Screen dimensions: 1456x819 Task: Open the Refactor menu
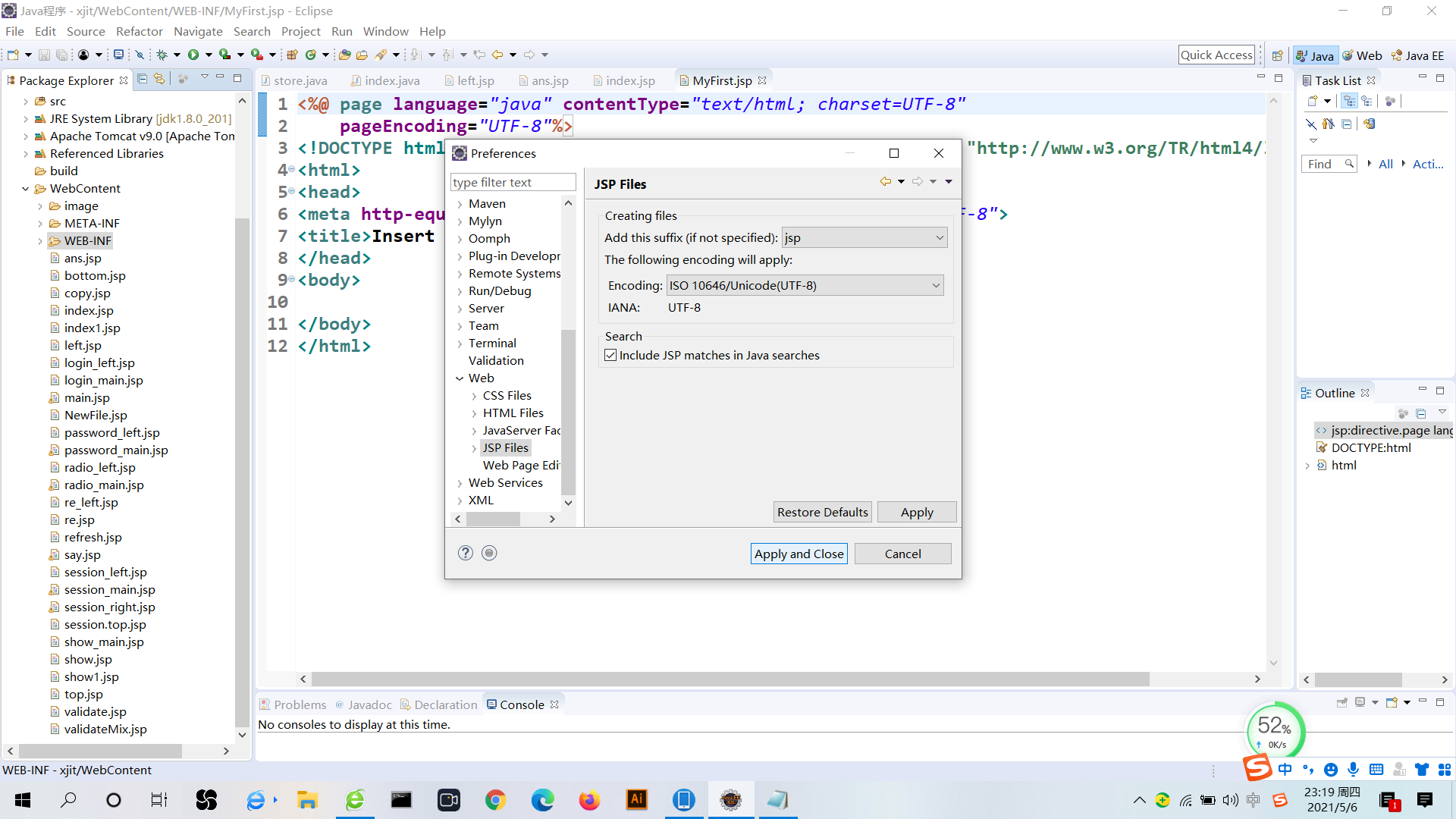(139, 31)
